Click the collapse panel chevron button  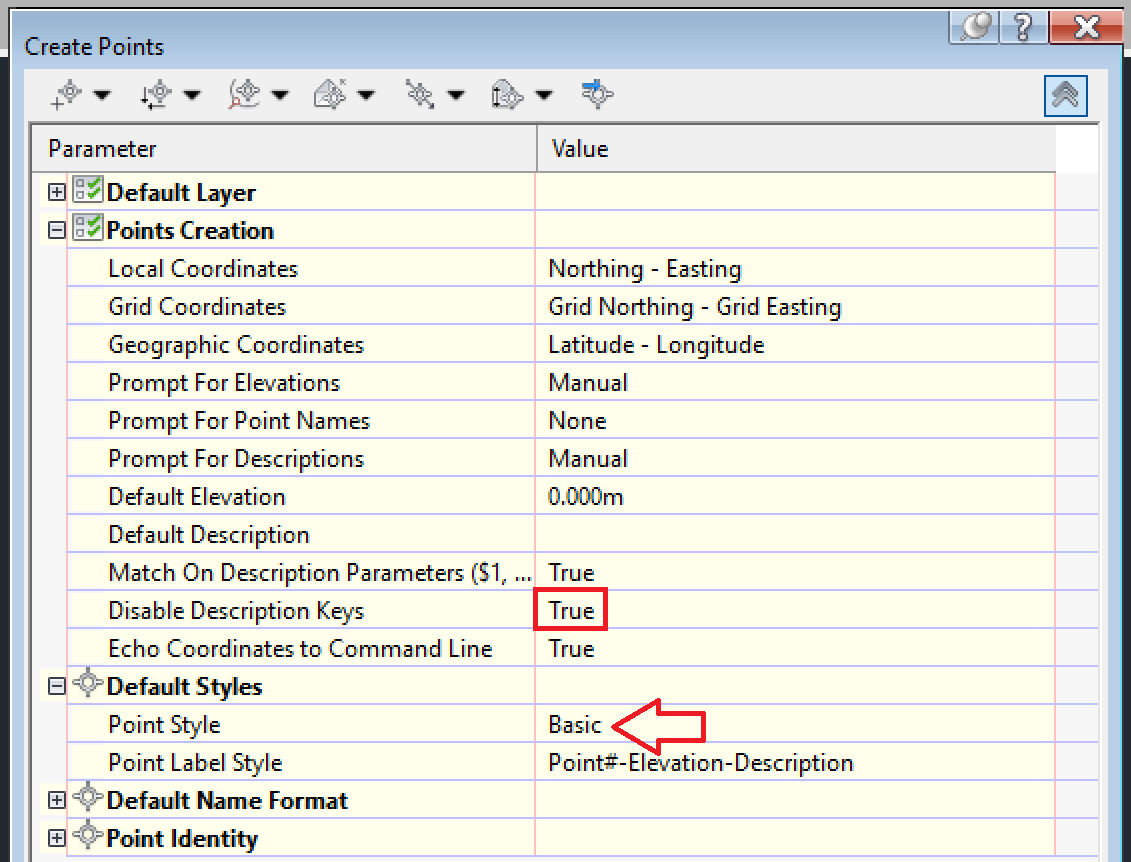1065,95
